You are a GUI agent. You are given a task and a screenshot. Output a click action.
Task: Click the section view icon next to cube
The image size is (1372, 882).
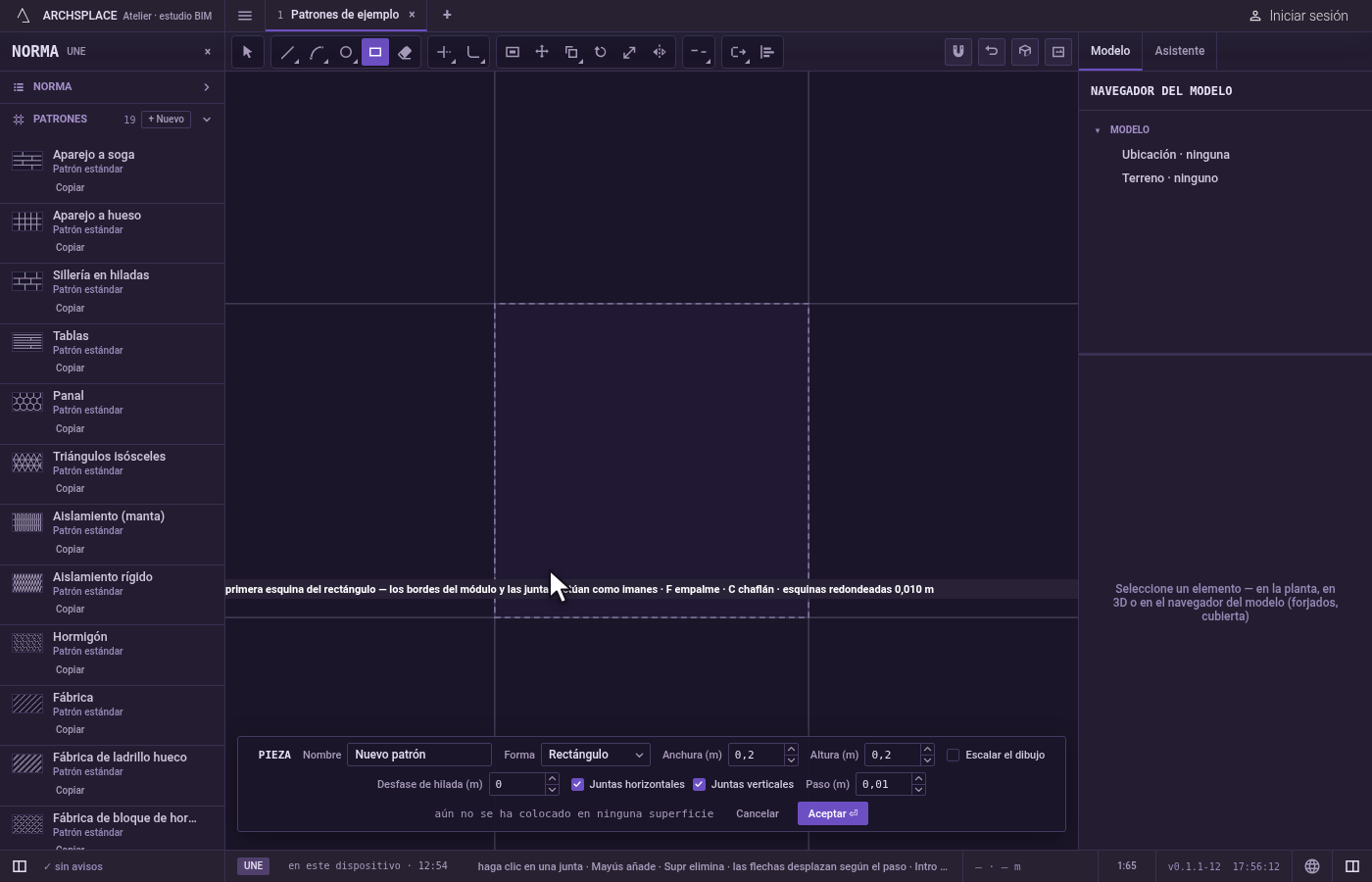(1058, 52)
